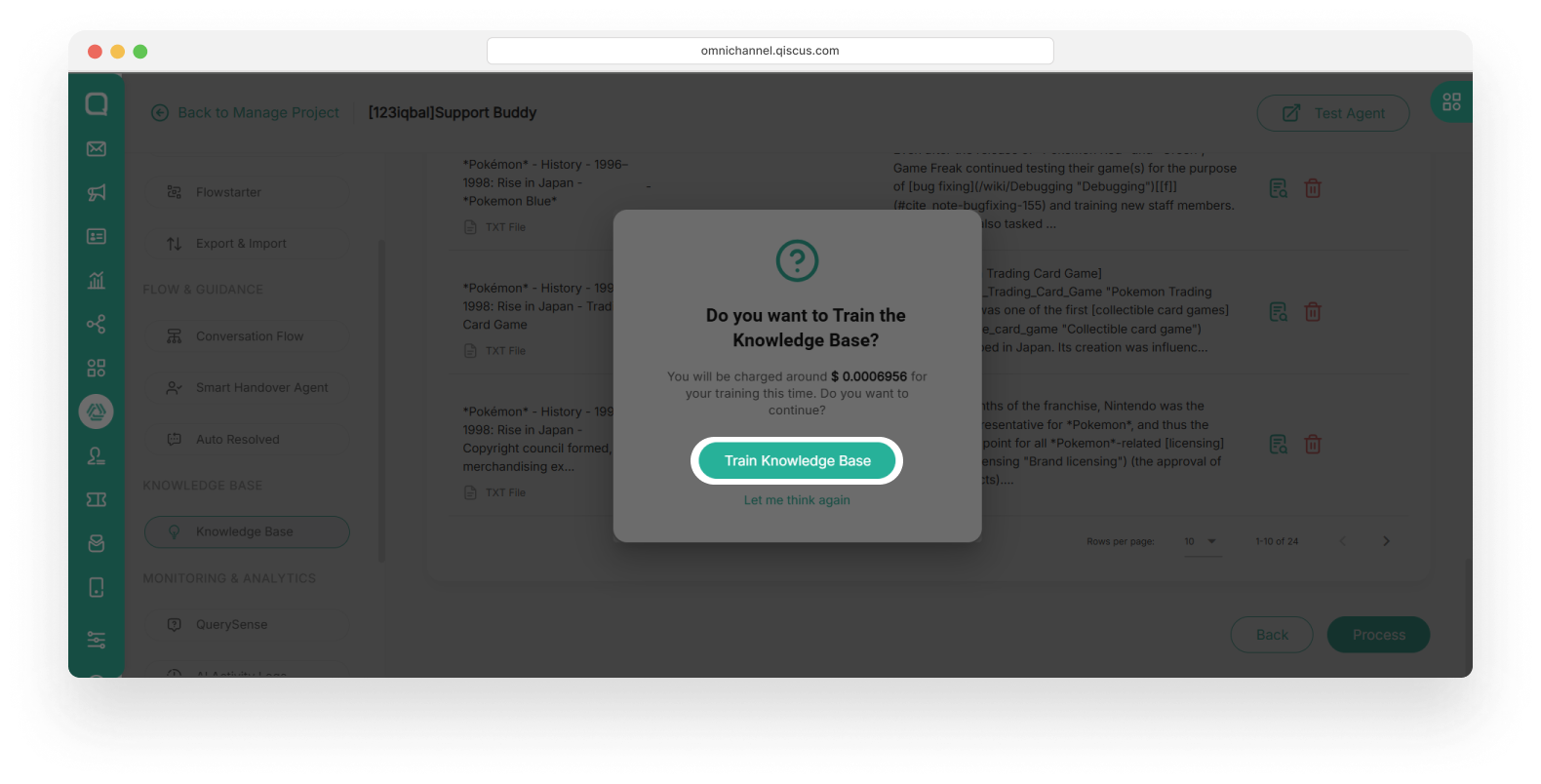Click the '$ 0.0006956' charge amount
The image size is (1541, 784).
869,376
